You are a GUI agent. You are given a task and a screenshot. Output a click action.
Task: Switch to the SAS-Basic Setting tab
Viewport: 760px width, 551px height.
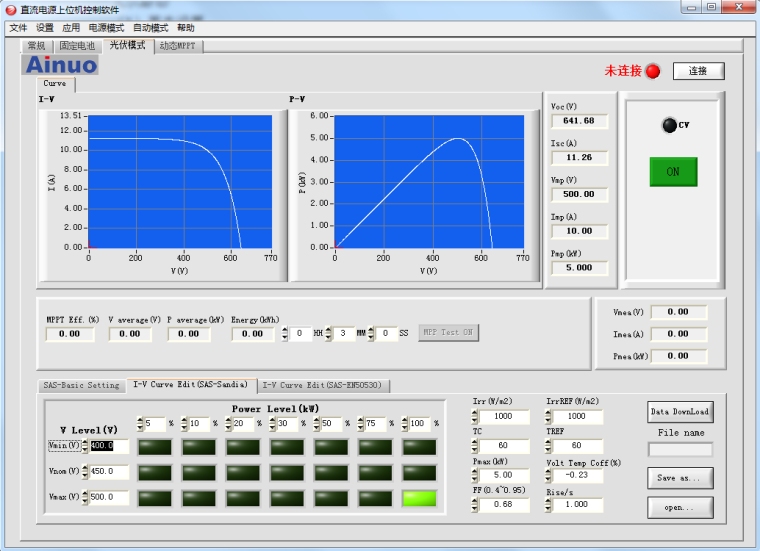coord(81,385)
